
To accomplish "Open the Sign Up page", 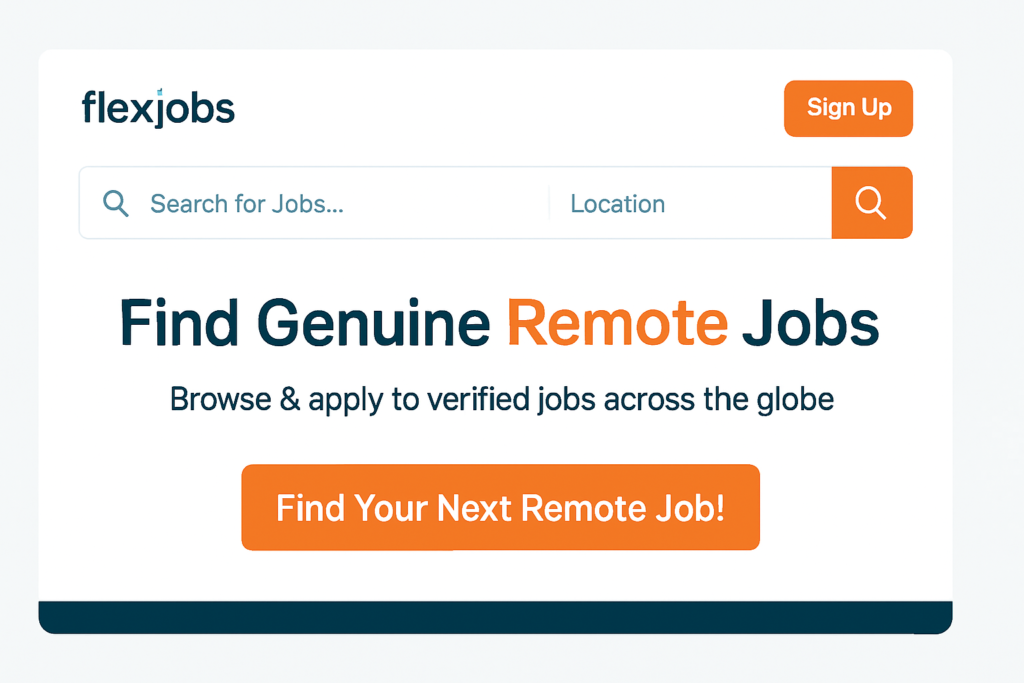I will click(848, 108).
